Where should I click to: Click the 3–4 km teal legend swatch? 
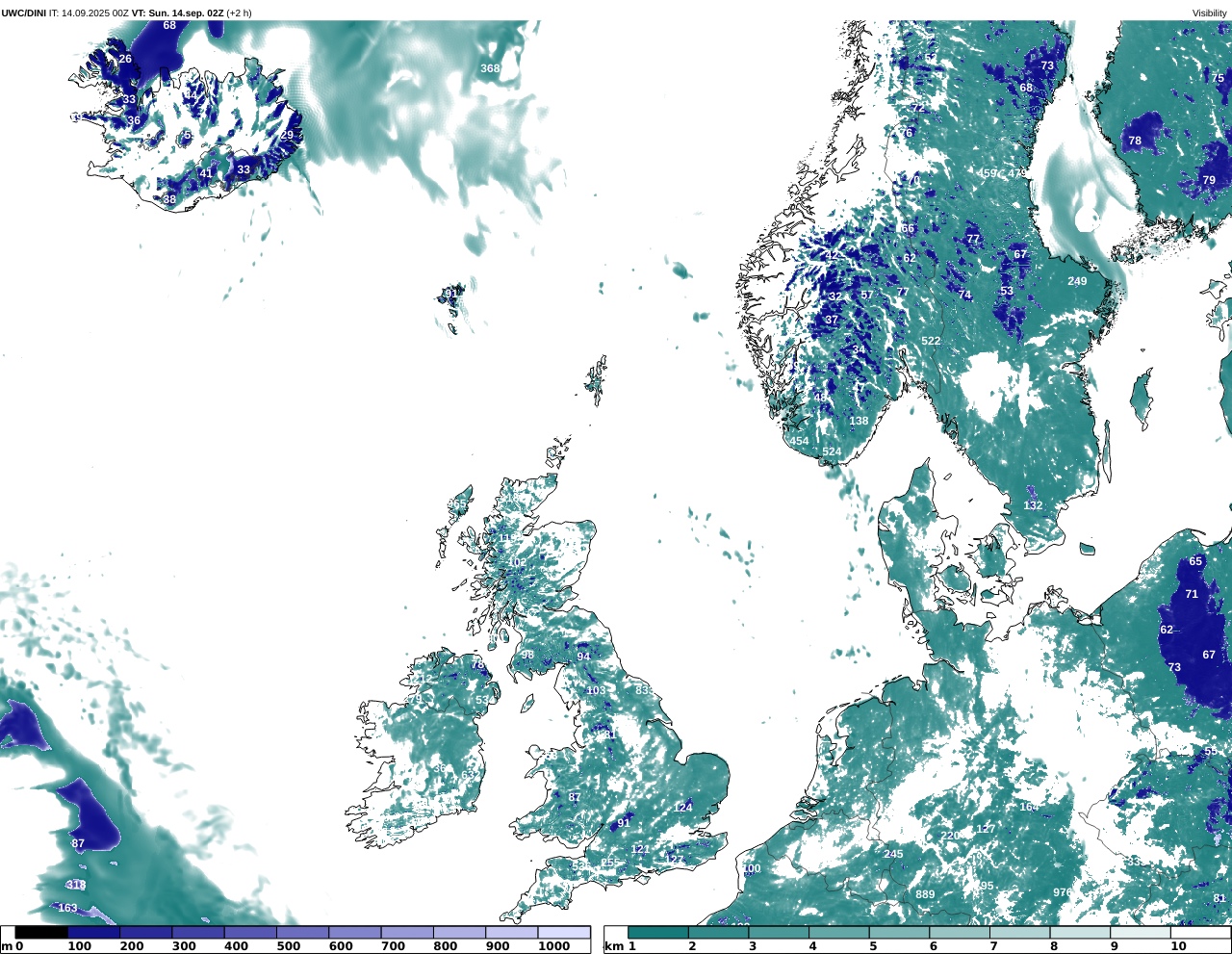(779, 933)
